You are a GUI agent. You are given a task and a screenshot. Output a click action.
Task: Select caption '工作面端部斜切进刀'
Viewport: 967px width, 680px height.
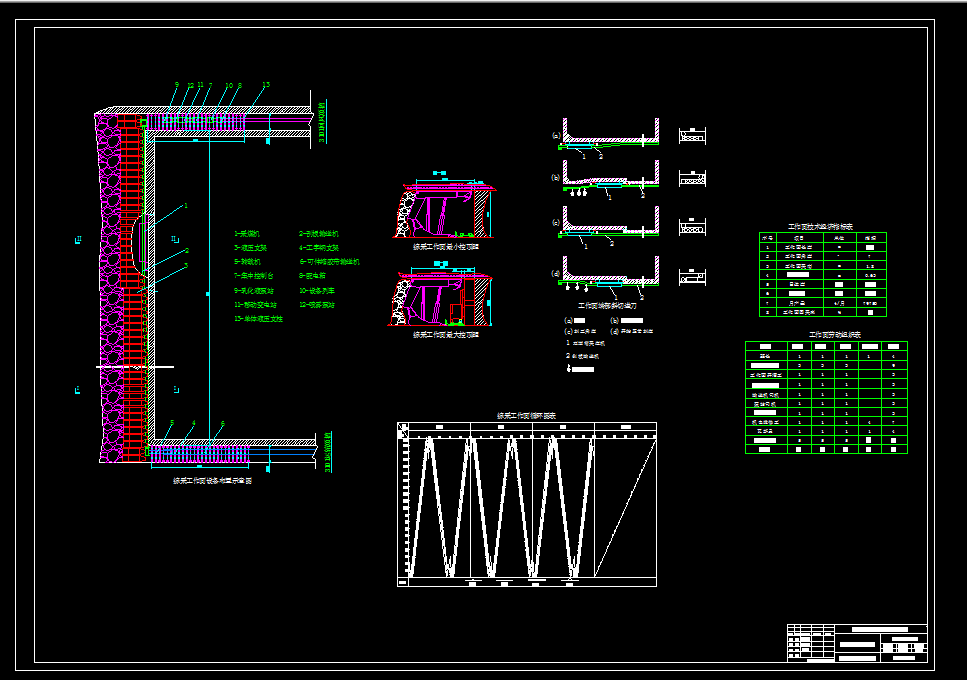(x=607, y=305)
